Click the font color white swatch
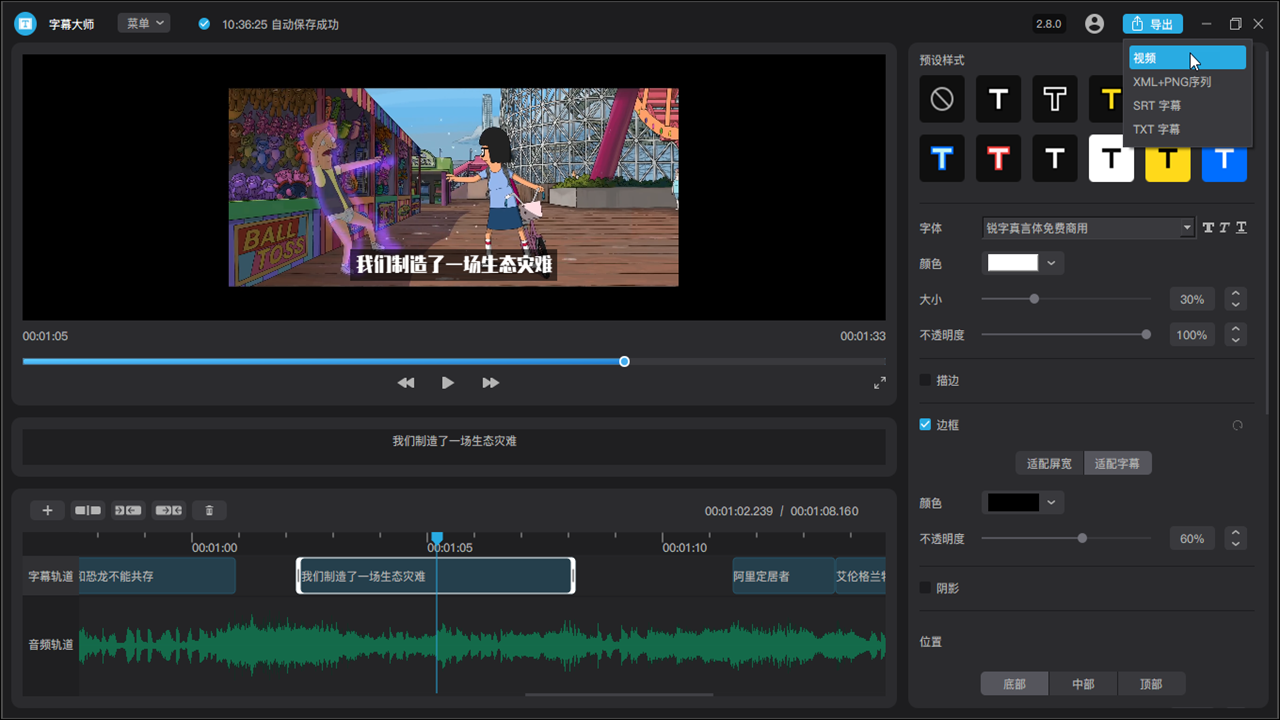The height and width of the screenshot is (720, 1280). [1012, 263]
